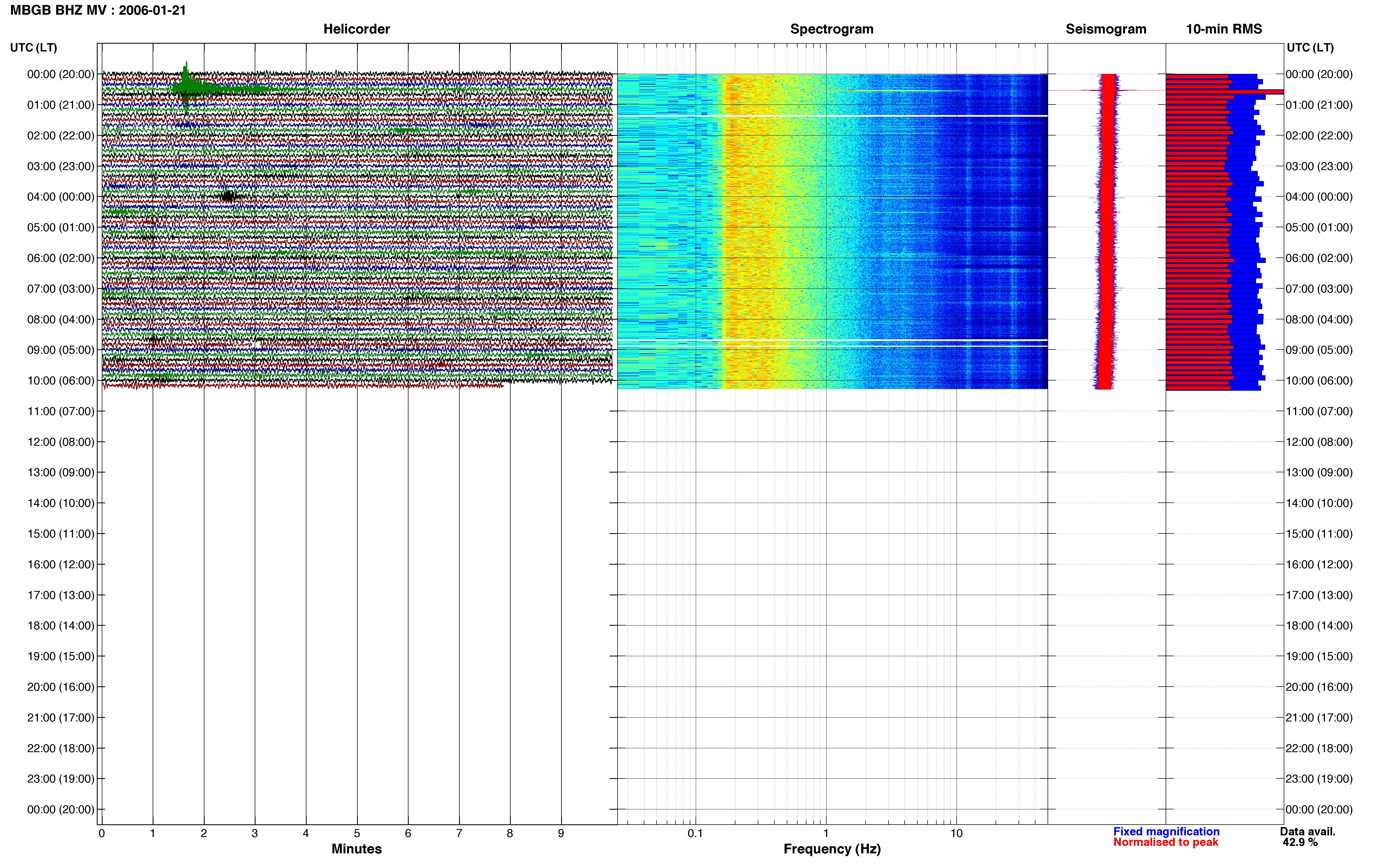This screenshot has width=1388, height=868.
Task: Click frequency tick label '10' under spectrogram
Action: (956, 833)
